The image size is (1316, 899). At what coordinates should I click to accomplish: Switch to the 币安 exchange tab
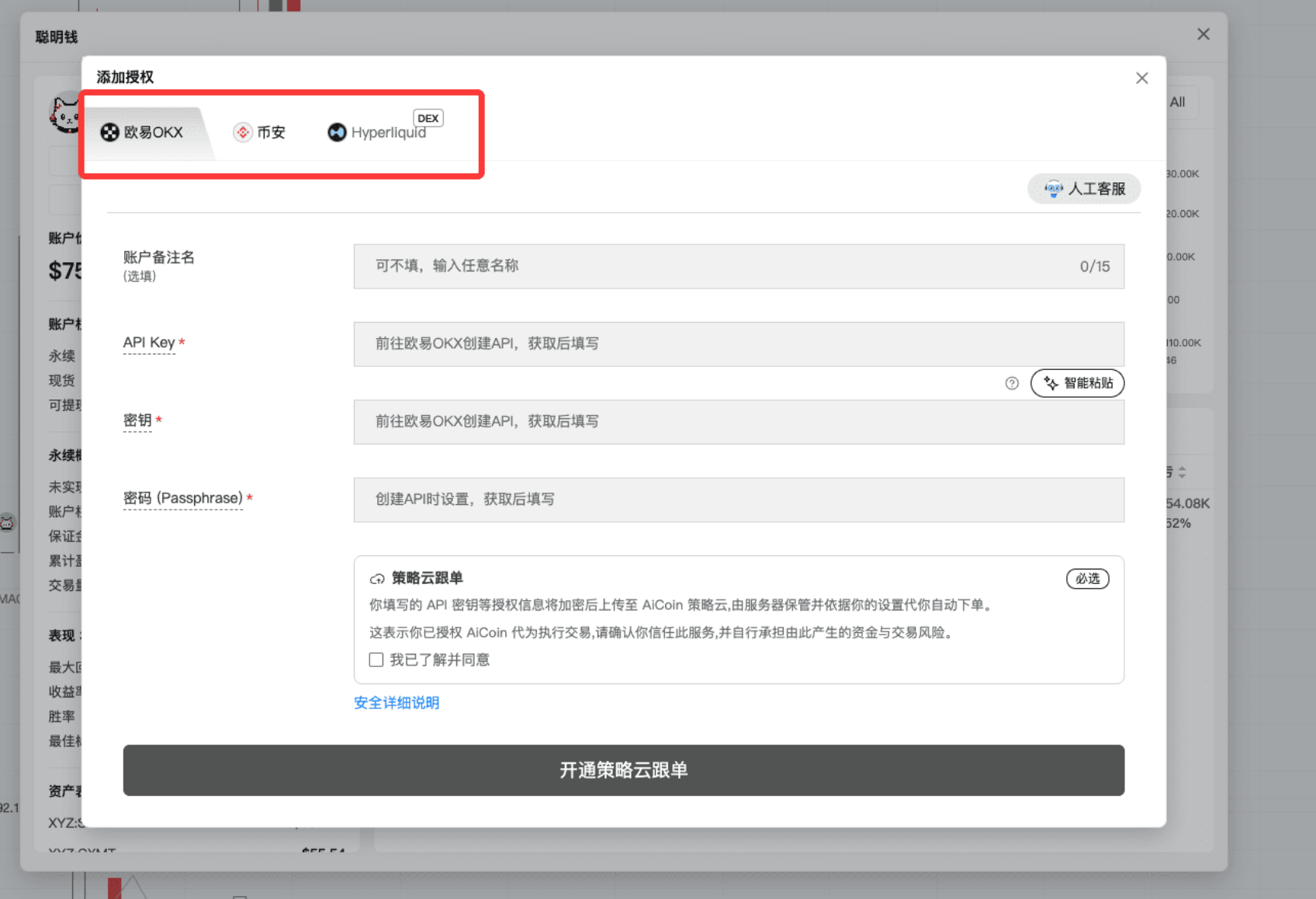coord(260,133)
